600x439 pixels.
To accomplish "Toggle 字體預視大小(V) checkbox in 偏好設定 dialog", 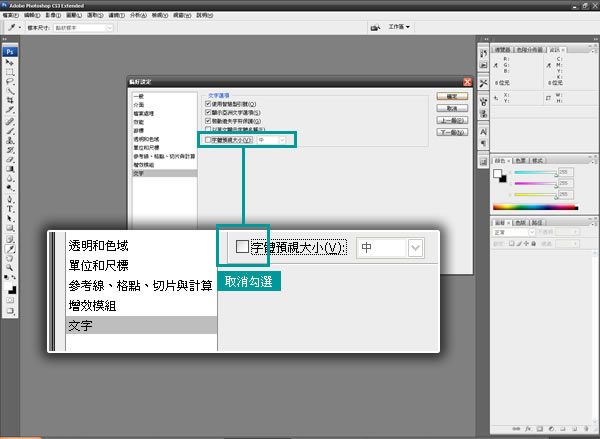I will coord(208,140).
